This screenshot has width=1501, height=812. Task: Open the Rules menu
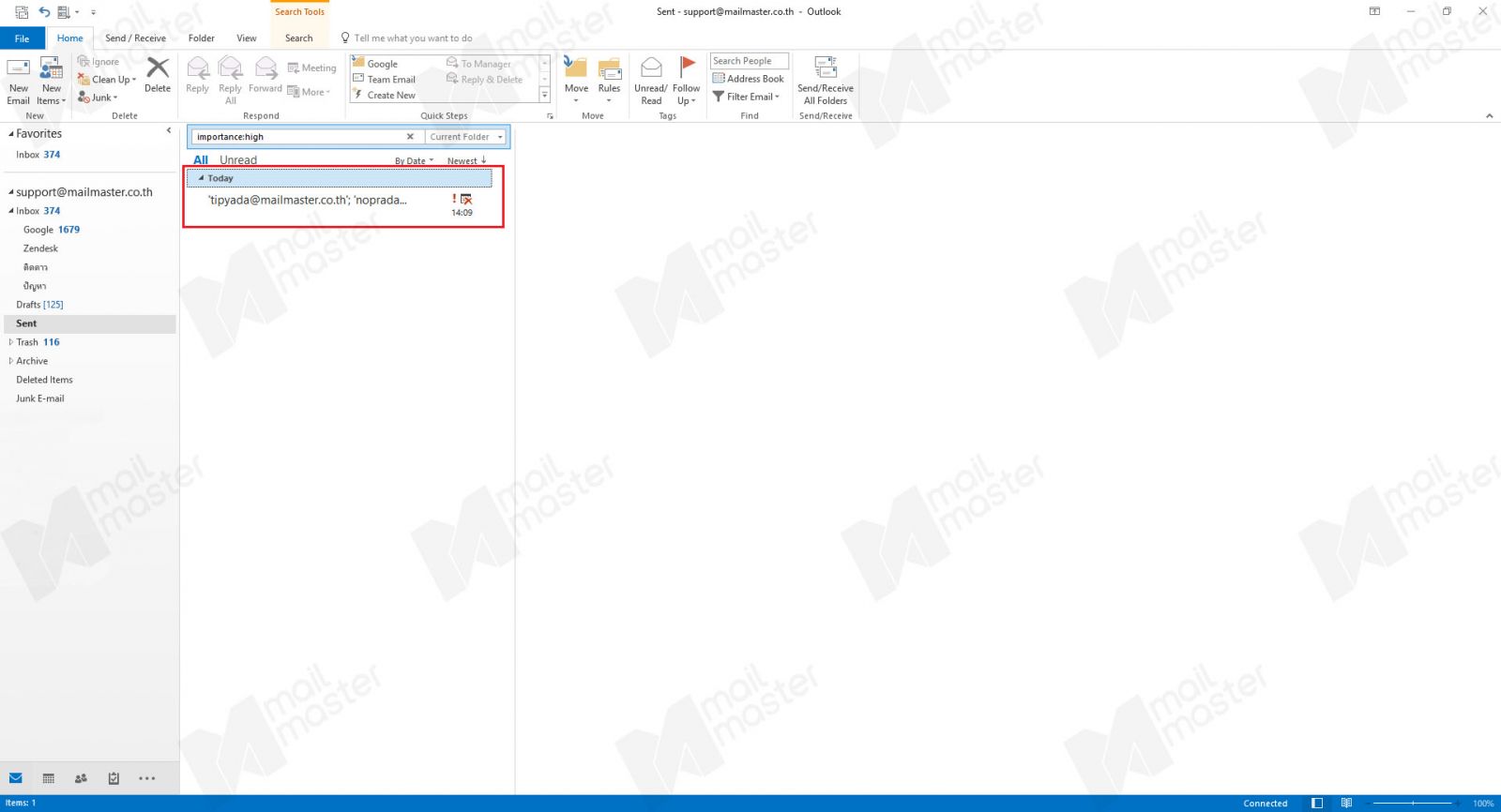(x=609, y=81)
